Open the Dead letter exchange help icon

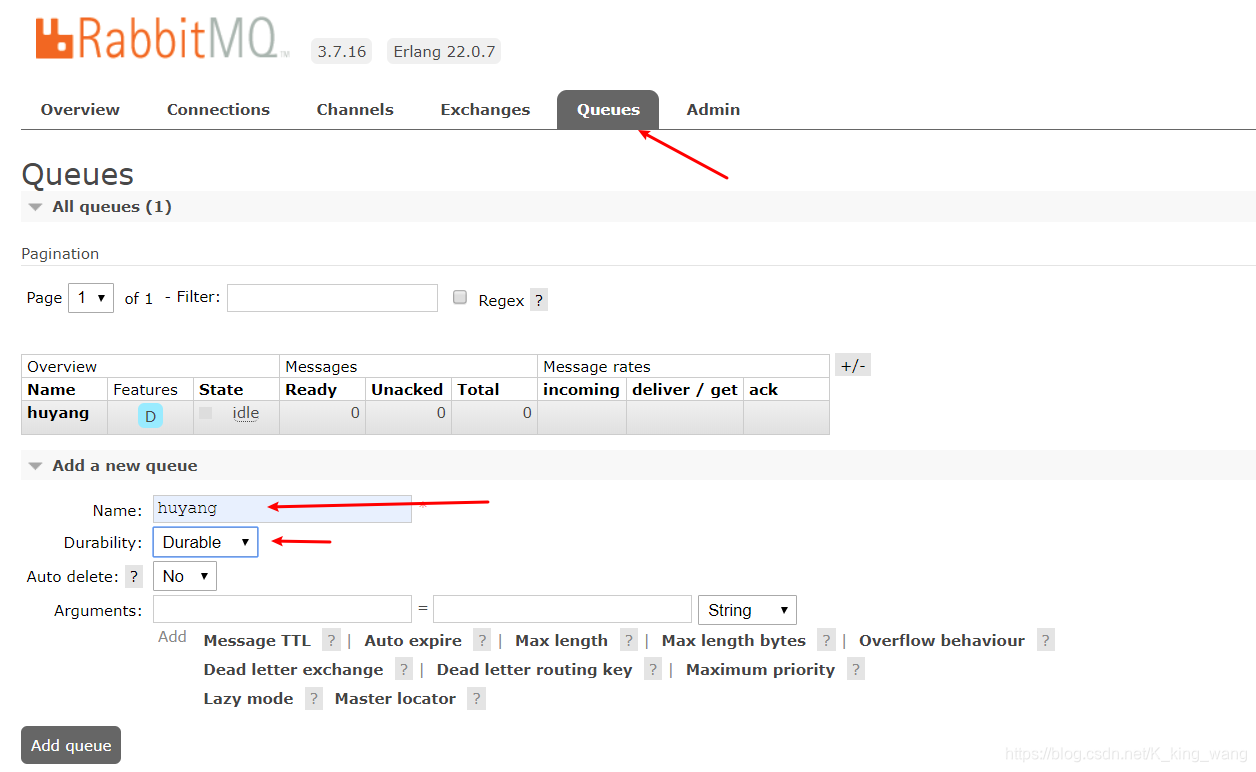[x=403, y=670]
